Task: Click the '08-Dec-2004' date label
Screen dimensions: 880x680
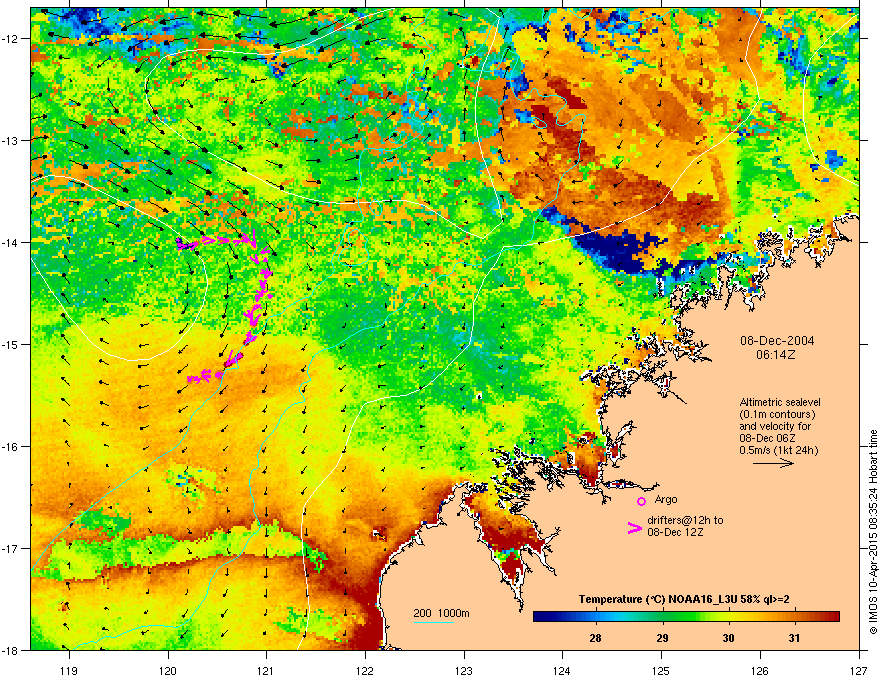Action: pyautogui.click(x=777, y=341)
